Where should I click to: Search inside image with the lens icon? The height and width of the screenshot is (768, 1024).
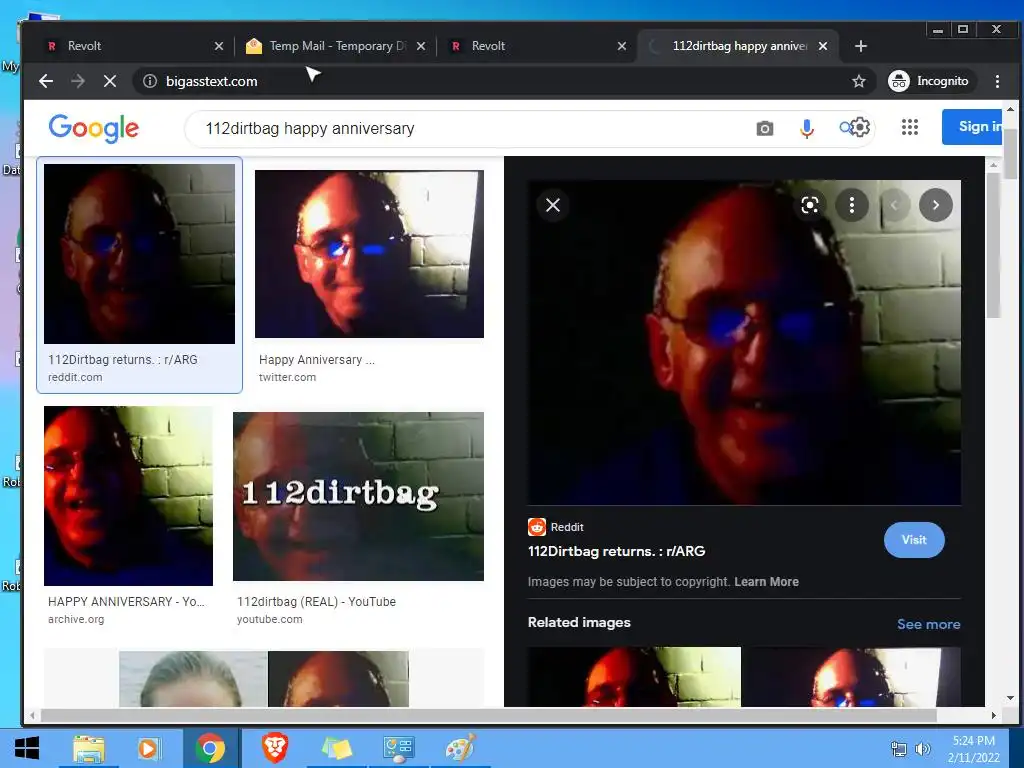point(810,205)
